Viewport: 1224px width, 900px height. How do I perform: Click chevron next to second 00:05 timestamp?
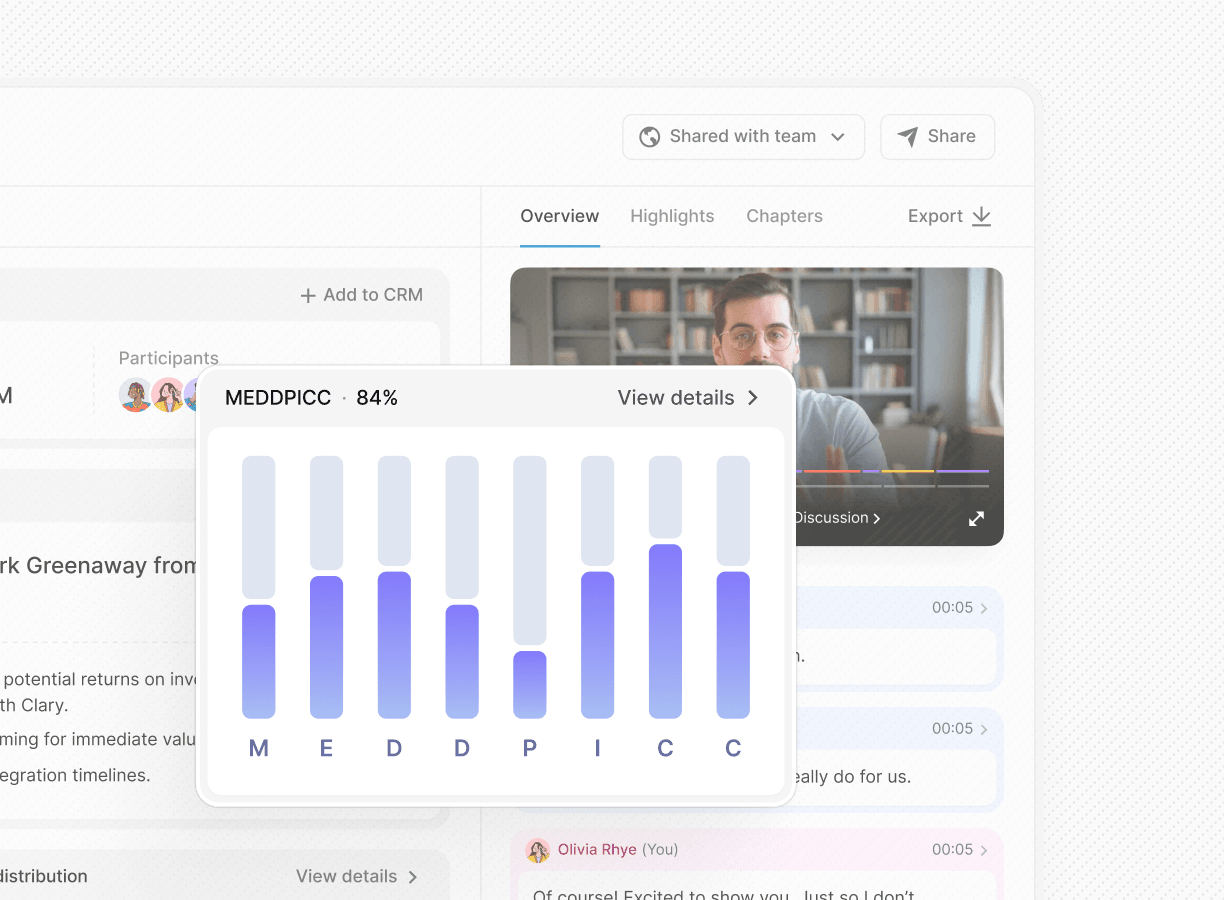point(984,729)
